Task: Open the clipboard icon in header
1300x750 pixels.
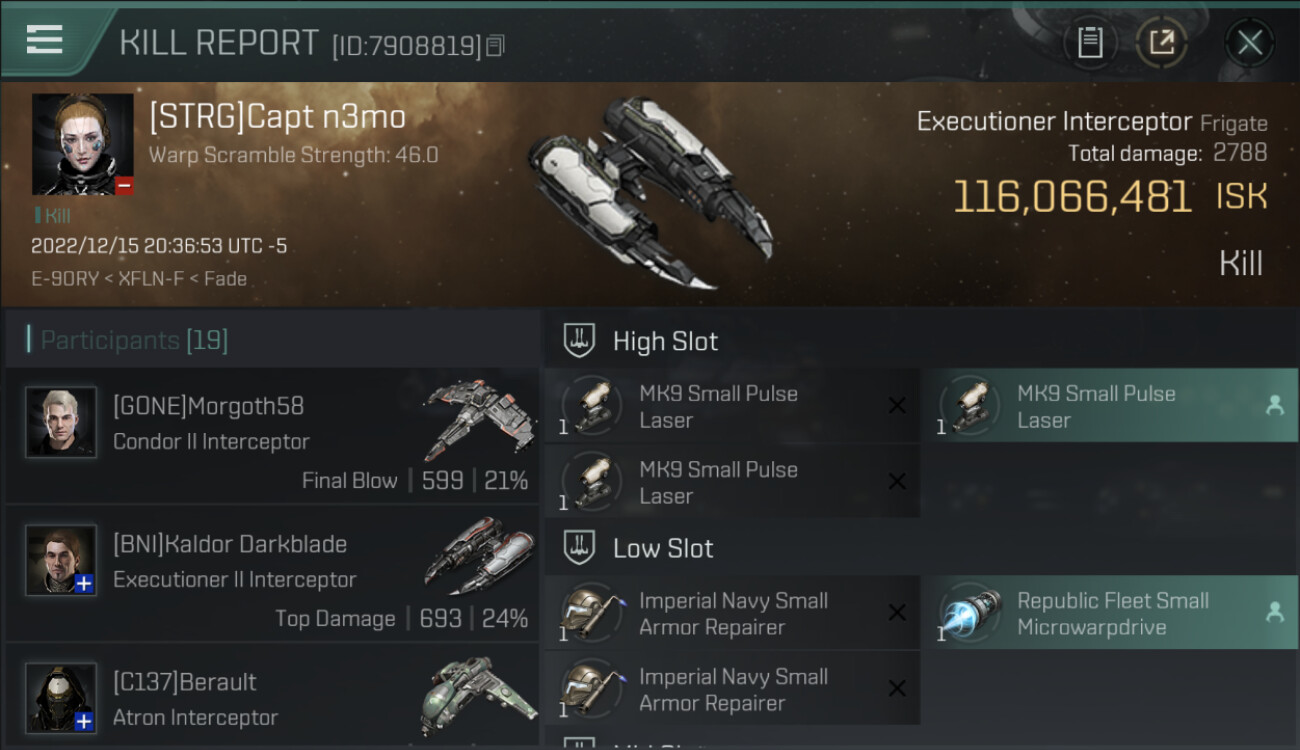Action: coord(1090,42)
